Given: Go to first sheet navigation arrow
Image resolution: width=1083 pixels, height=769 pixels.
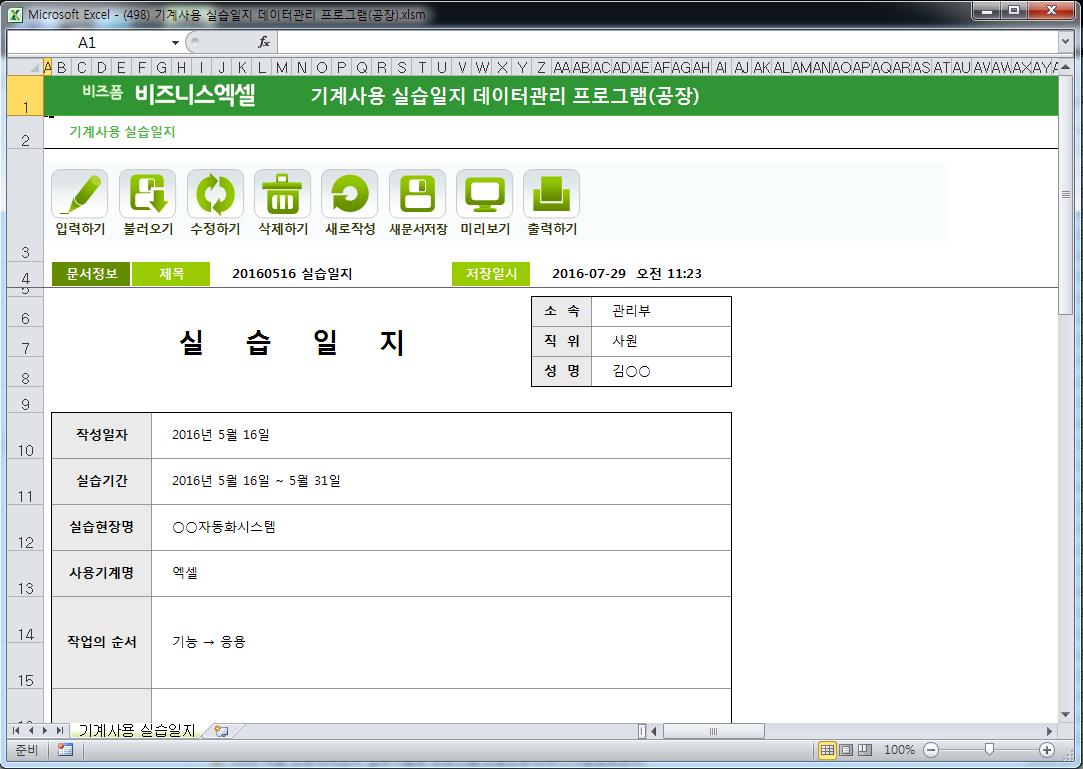Looking at the screenshot, I should [16, 730].
